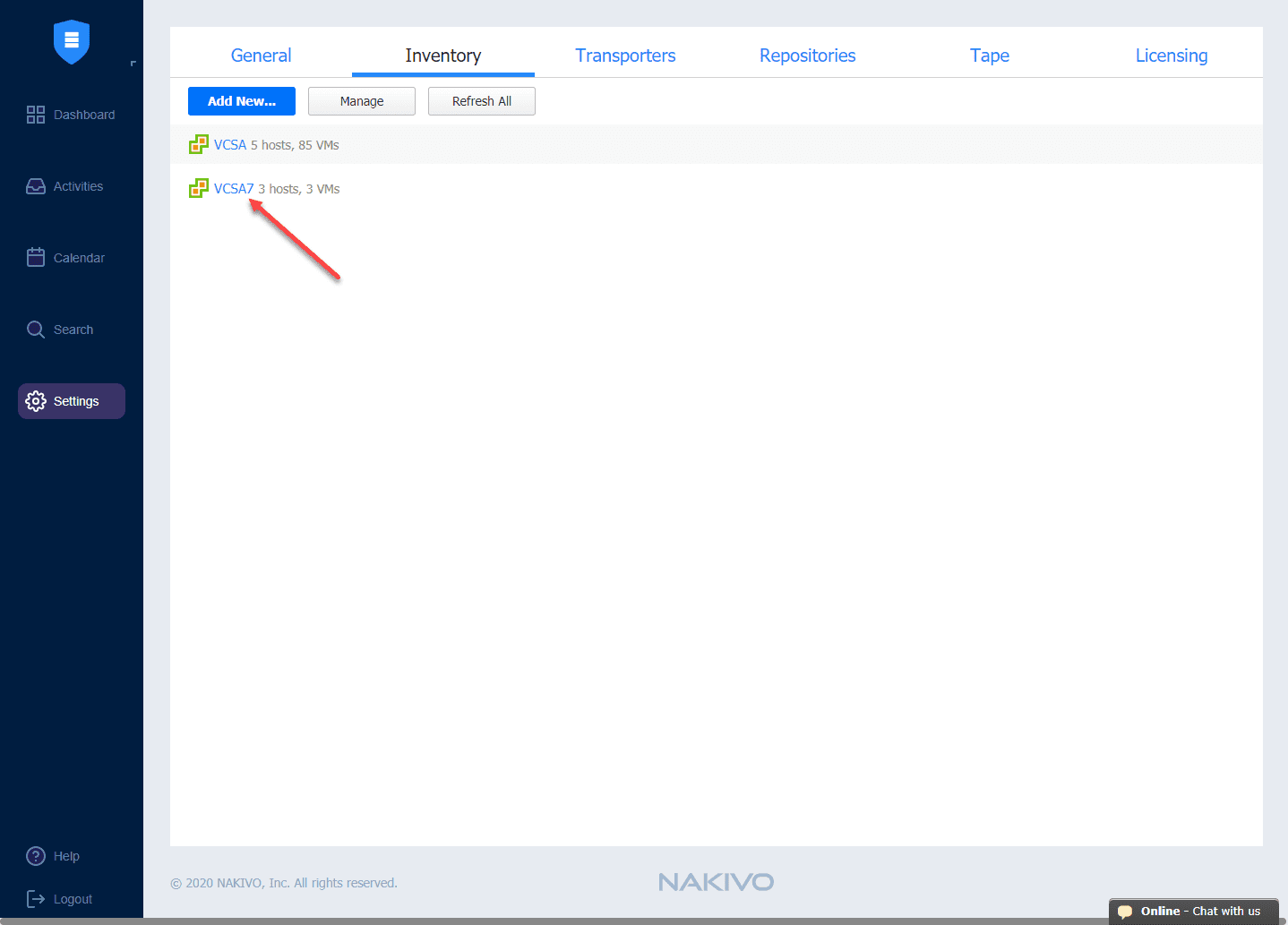Click the NAKIVO shield logo
The width and height of the screenshot is (1288, 925).
(71, 41)
